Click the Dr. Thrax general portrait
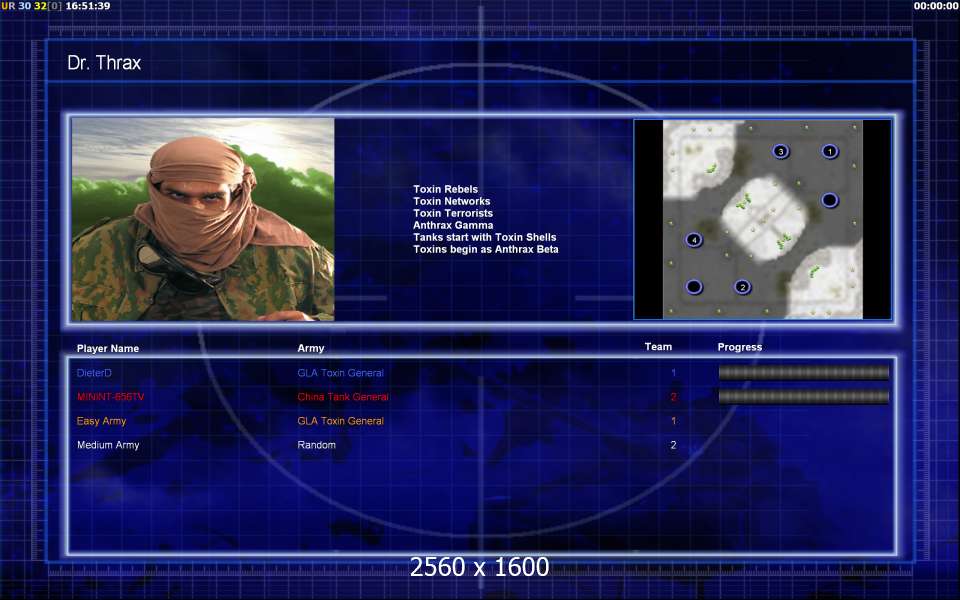The image size is (960, 600). tap(203, 219)
